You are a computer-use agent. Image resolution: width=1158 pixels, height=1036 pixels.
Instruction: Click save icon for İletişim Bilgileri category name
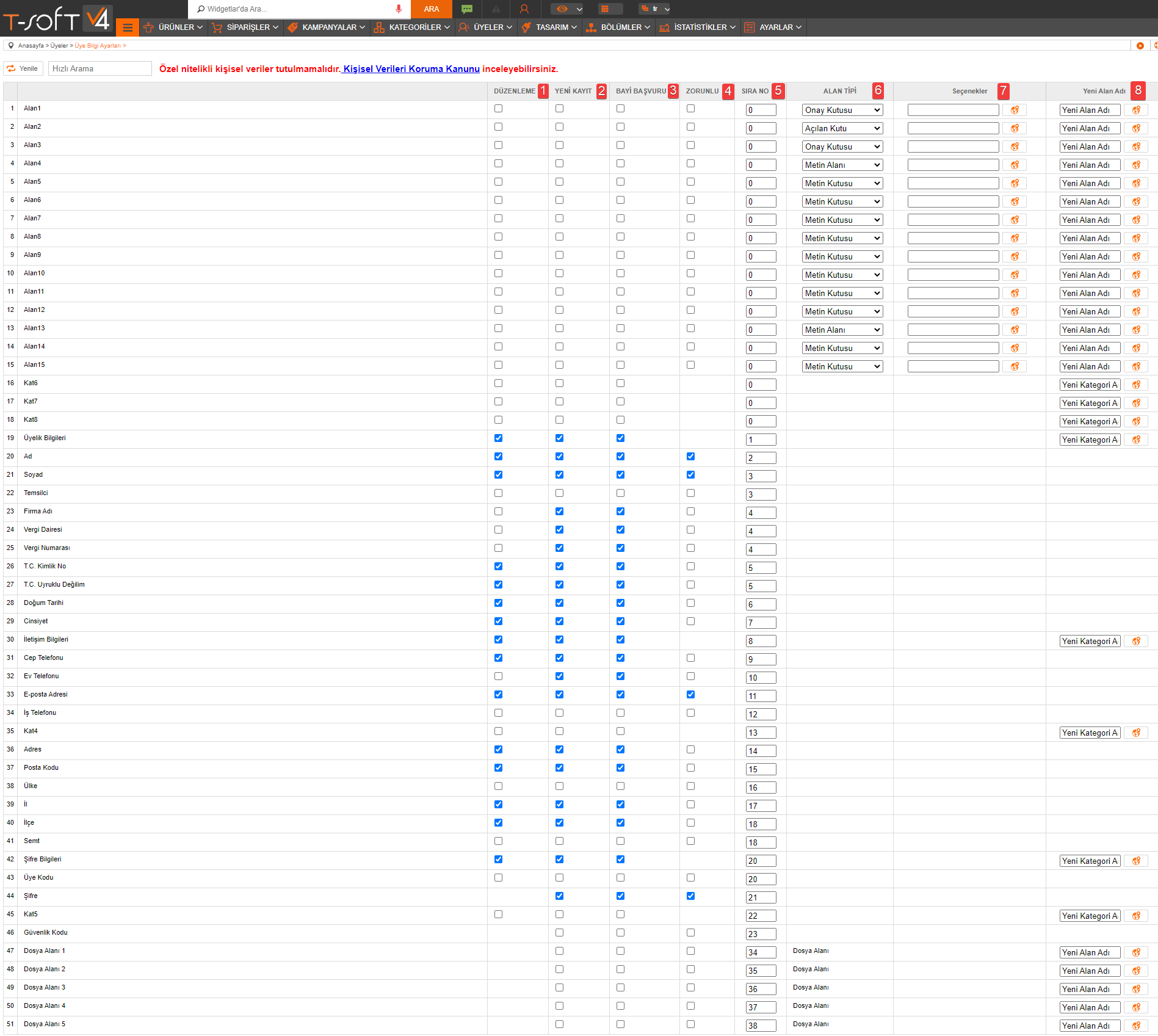[1136, 641]
